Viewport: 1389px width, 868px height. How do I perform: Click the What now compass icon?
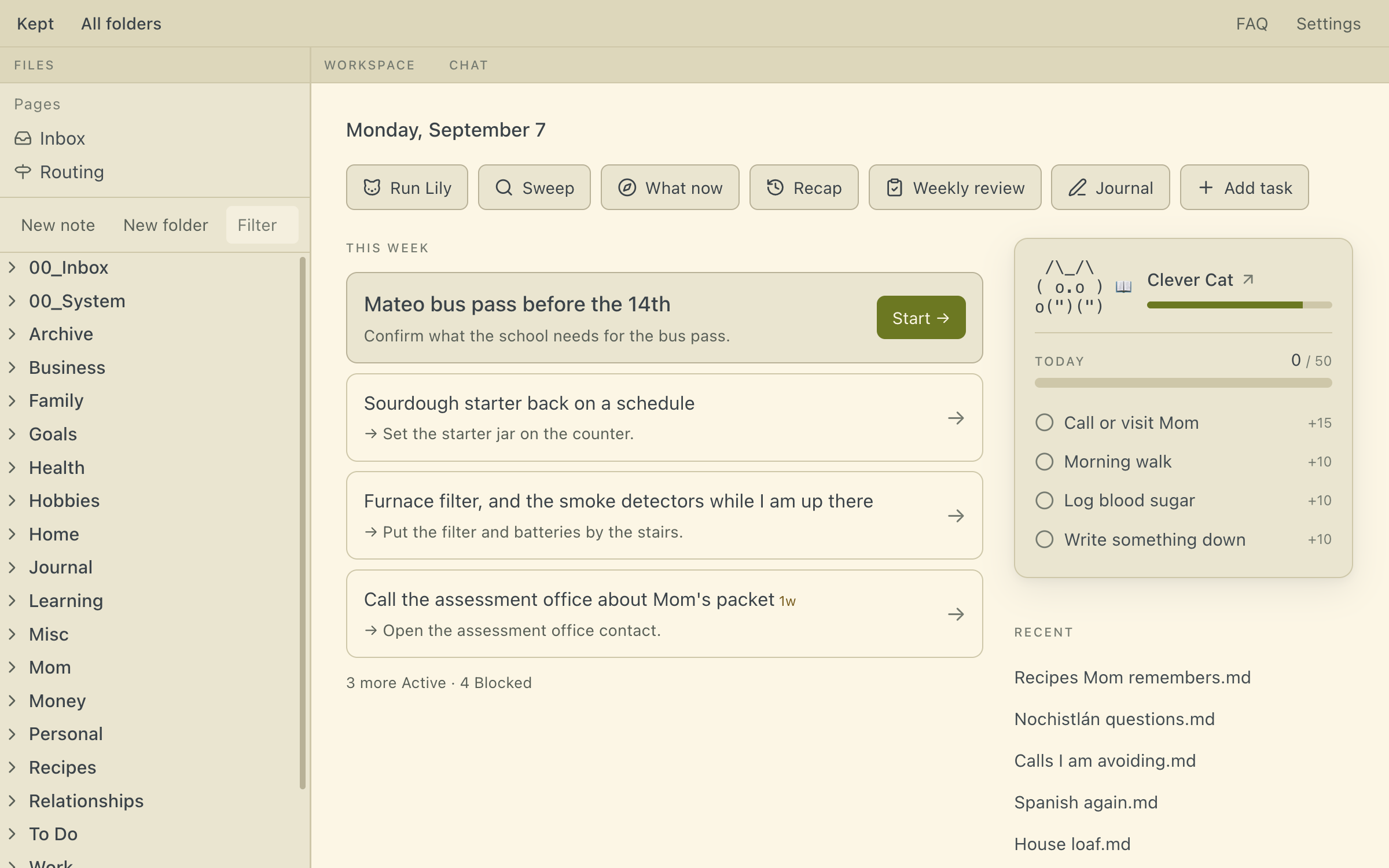627,187
